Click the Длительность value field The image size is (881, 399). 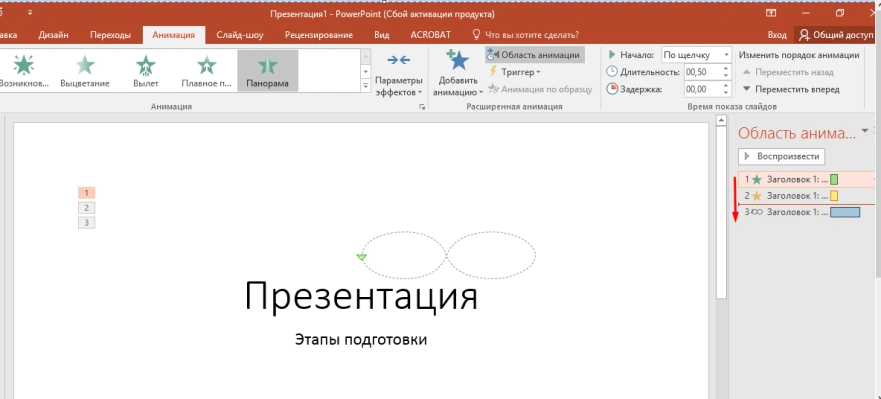point(702,72)
